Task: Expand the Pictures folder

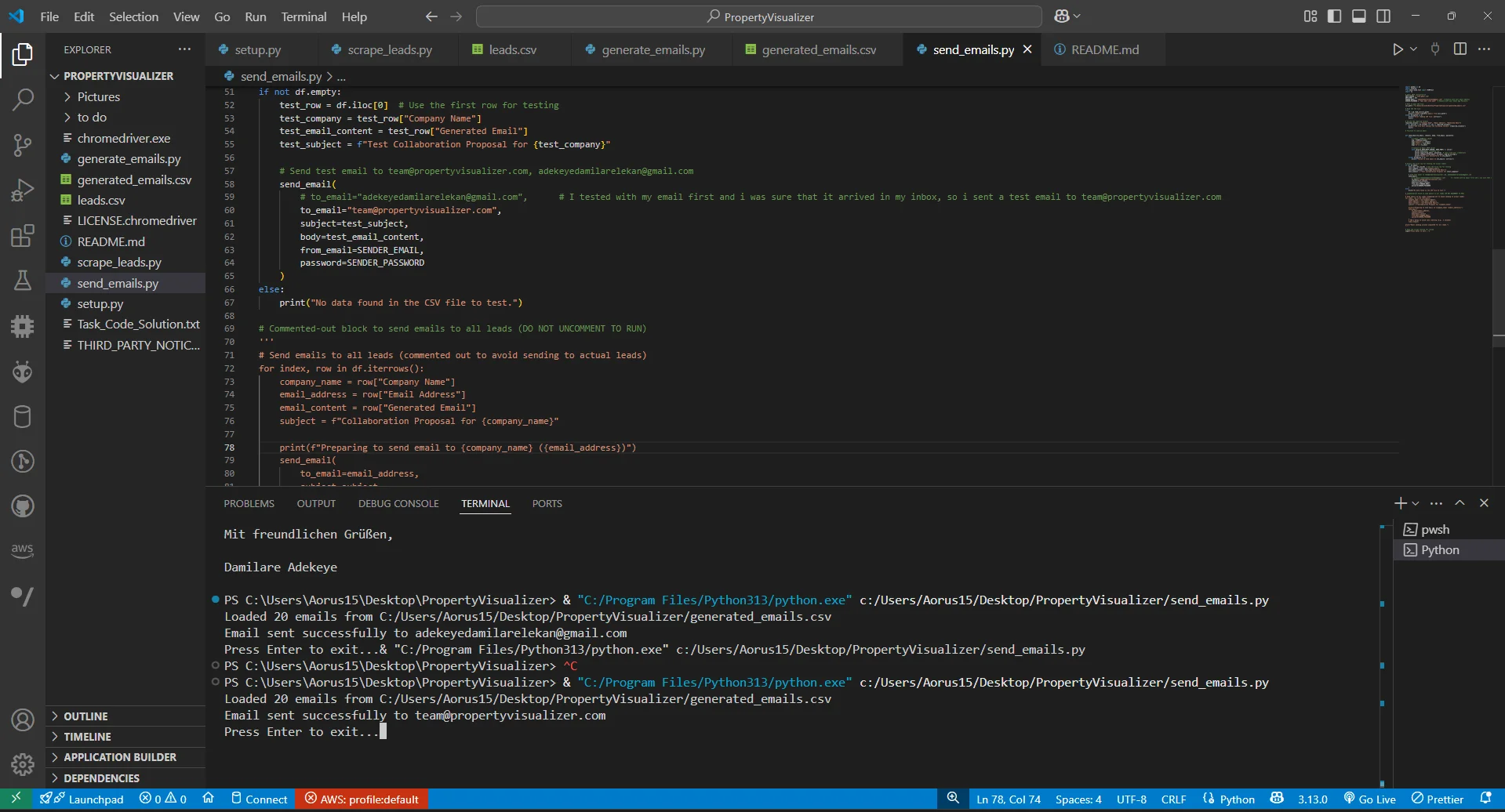Action: 99,96
